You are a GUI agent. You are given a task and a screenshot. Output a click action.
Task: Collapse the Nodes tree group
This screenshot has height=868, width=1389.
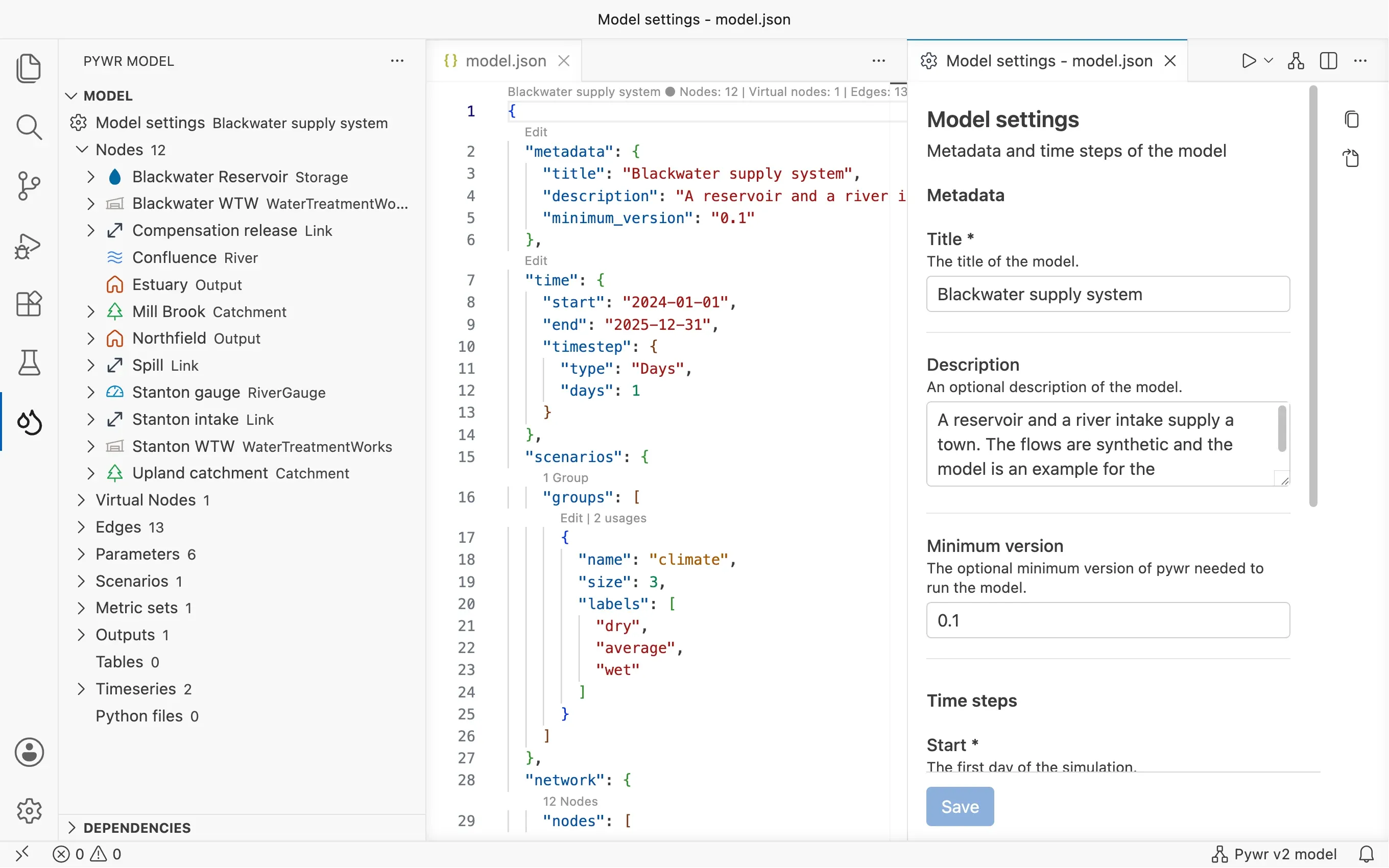click(x=82, y=150)
